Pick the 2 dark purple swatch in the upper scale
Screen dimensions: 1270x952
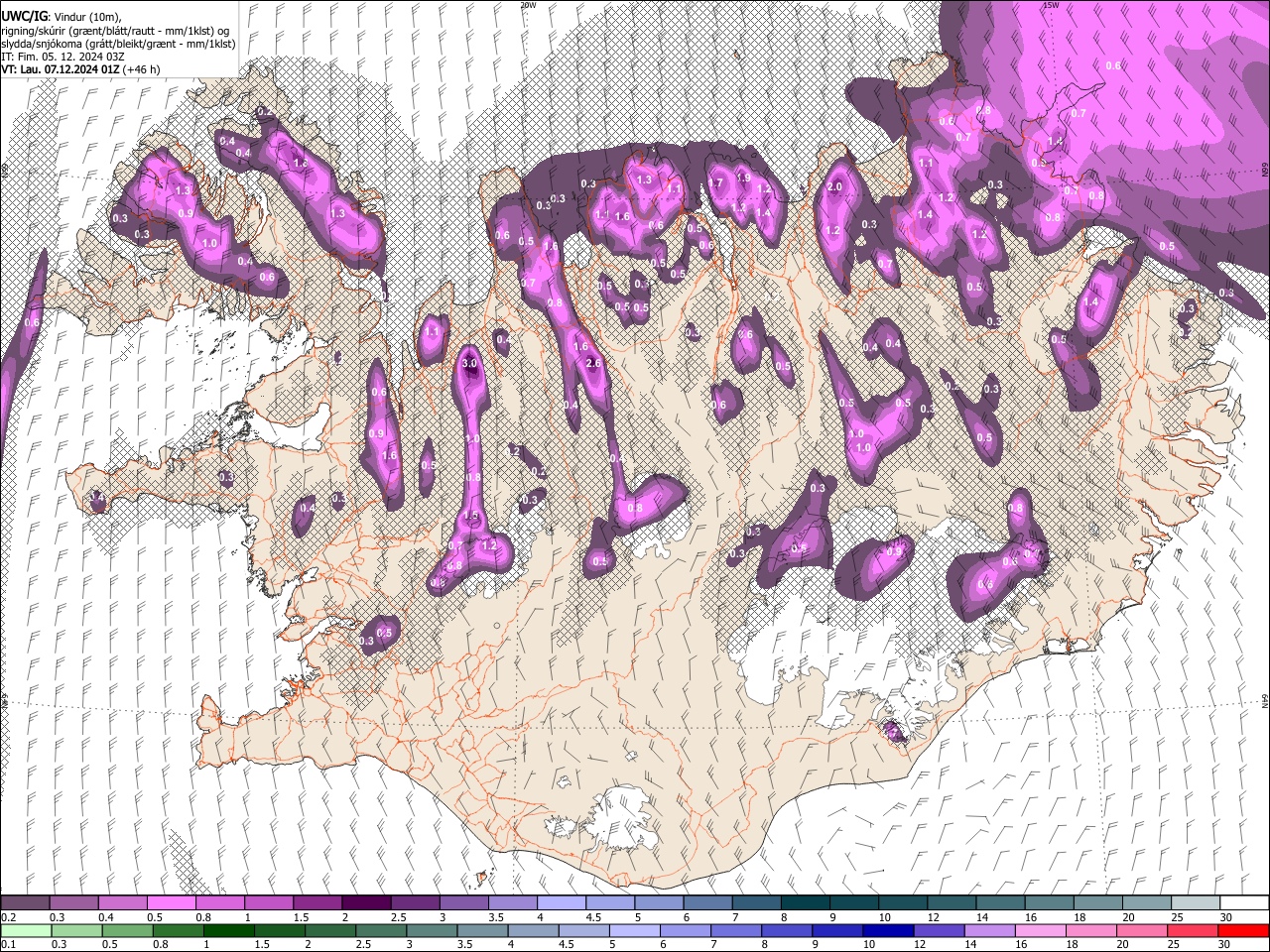365,903
